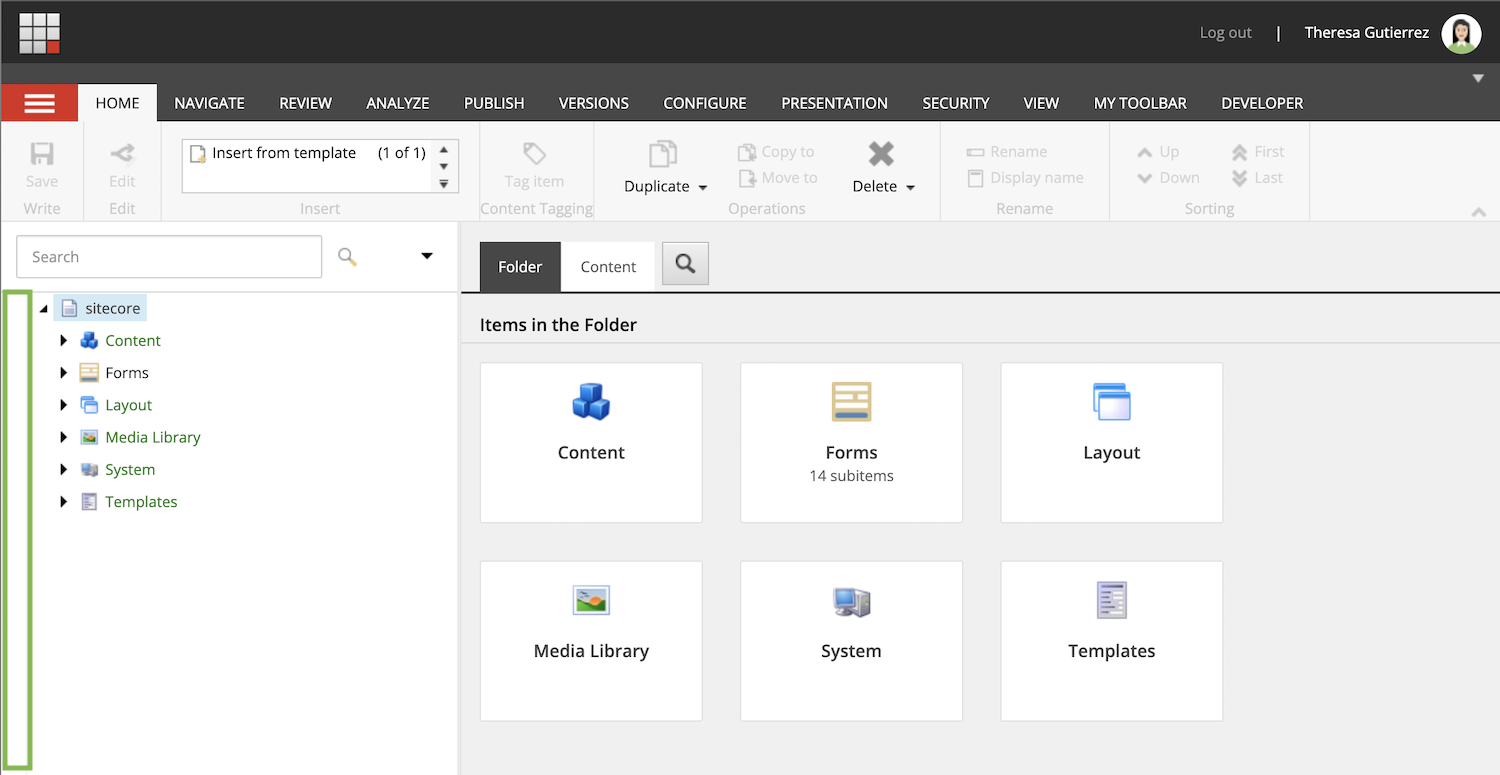Click the Up sorting button
Image resolution: width=1500 pixels, height=775 pixels.
click(x=1159, y=152)
